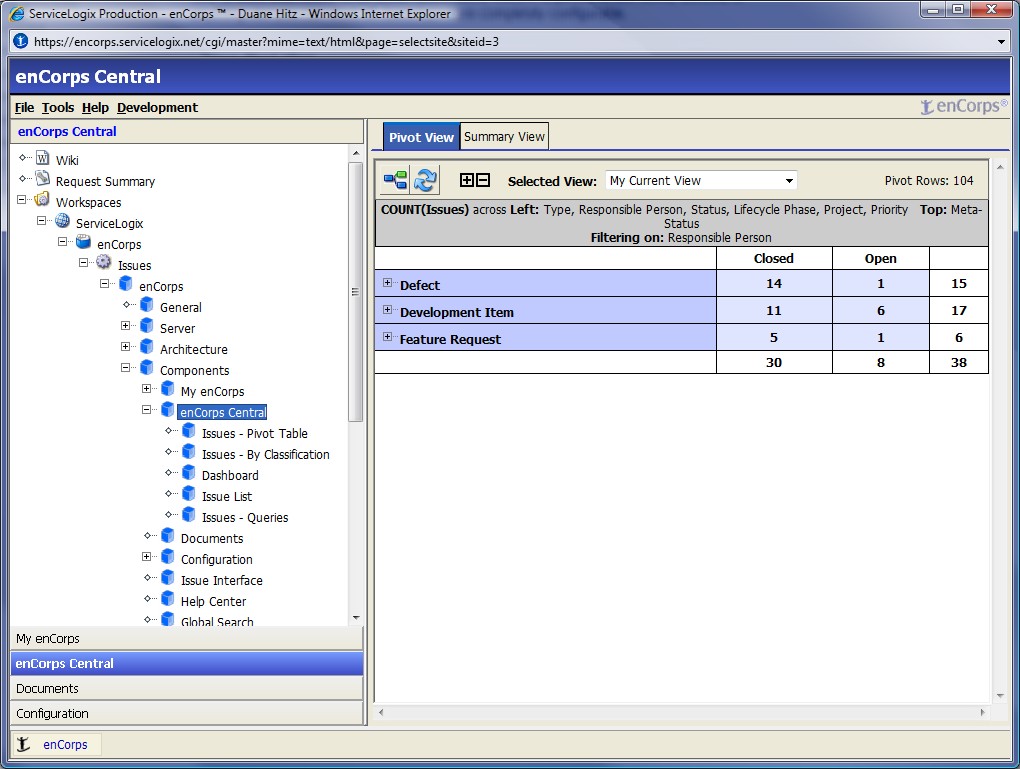Image resolution: width=1020 pixels, height=769 pixels.
Task: Click the Development Item Open count 6
Action: click(880, 310)
